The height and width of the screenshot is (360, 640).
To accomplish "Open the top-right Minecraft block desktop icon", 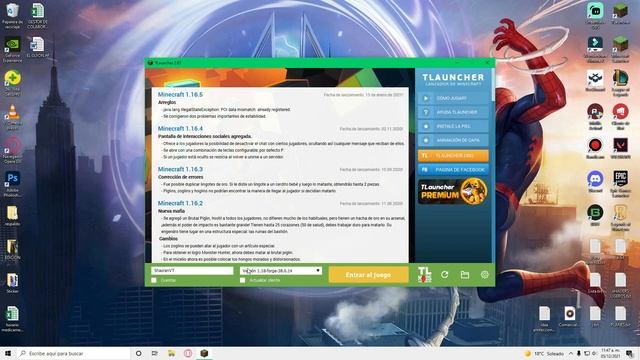I will pos(620,13).
